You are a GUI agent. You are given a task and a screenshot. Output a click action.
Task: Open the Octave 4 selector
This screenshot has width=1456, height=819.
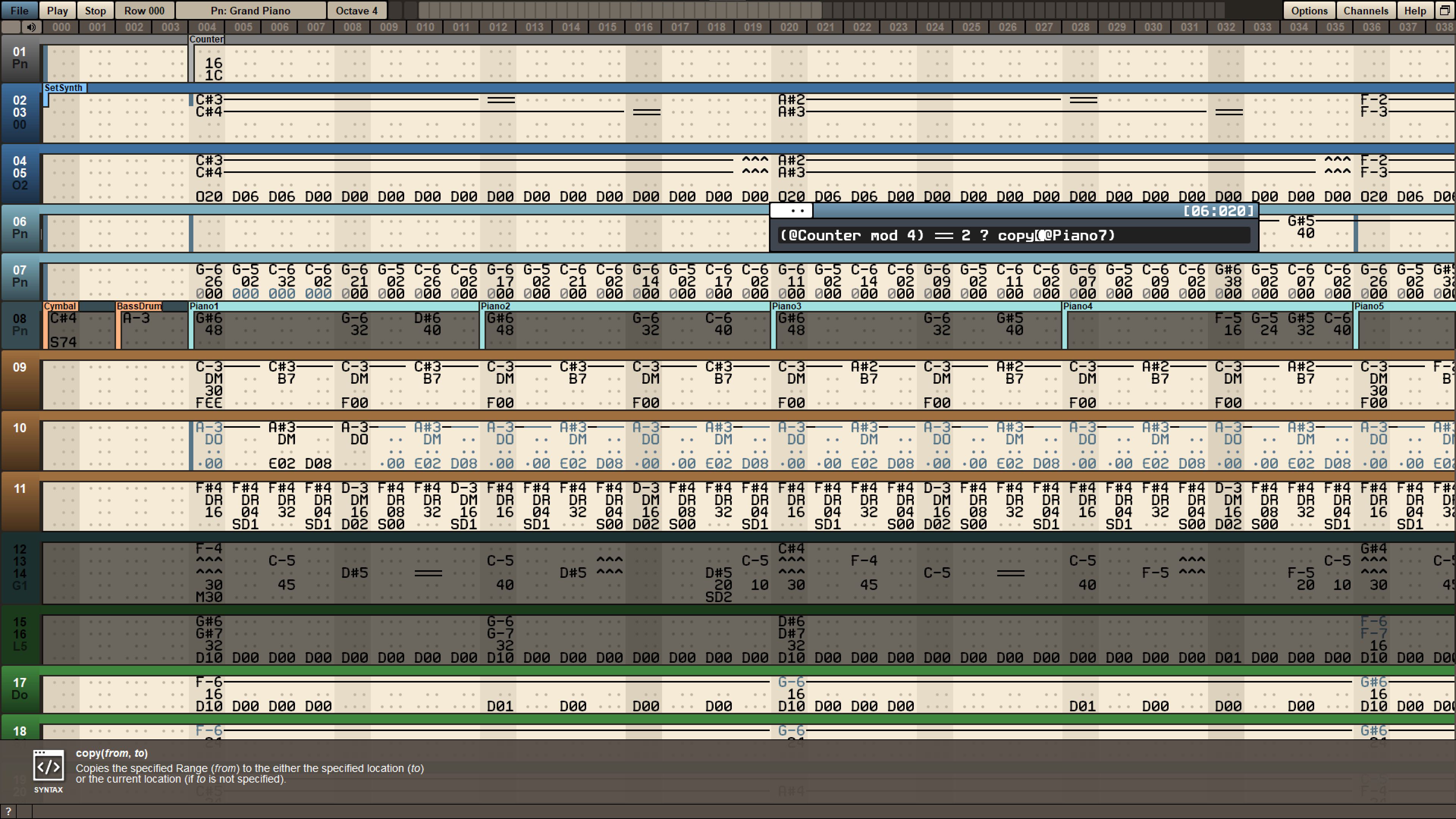click(x=356, y=10)
